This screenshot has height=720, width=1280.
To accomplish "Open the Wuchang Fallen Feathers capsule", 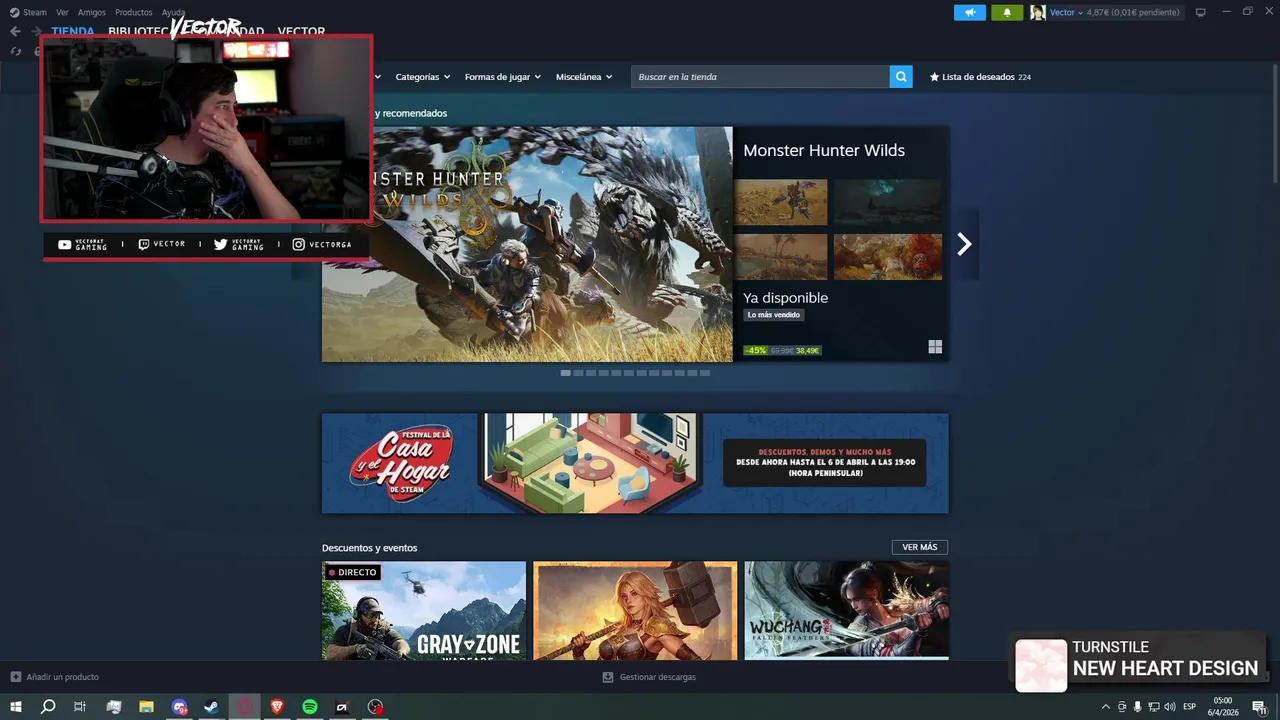I will point(847,610).
